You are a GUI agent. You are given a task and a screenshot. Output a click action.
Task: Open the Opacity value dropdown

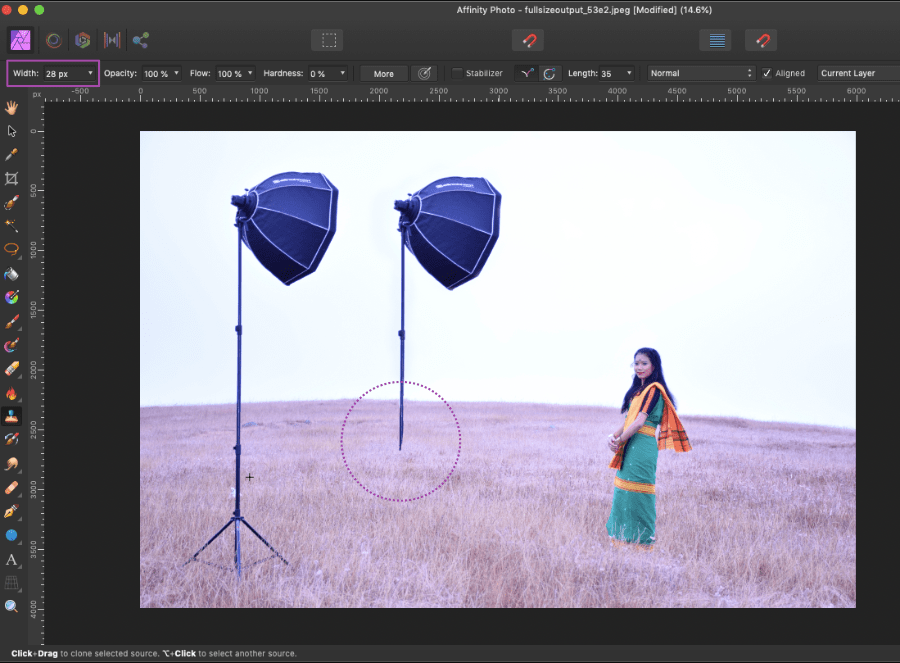pyautogui.click(x=177, y=73)
